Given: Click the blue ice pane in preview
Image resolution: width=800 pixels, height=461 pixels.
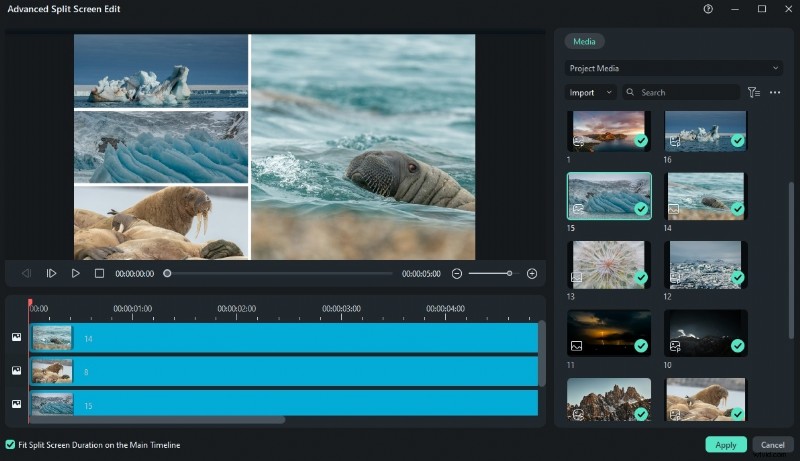Looking at the screenshot, I should [x=161, y=147].
